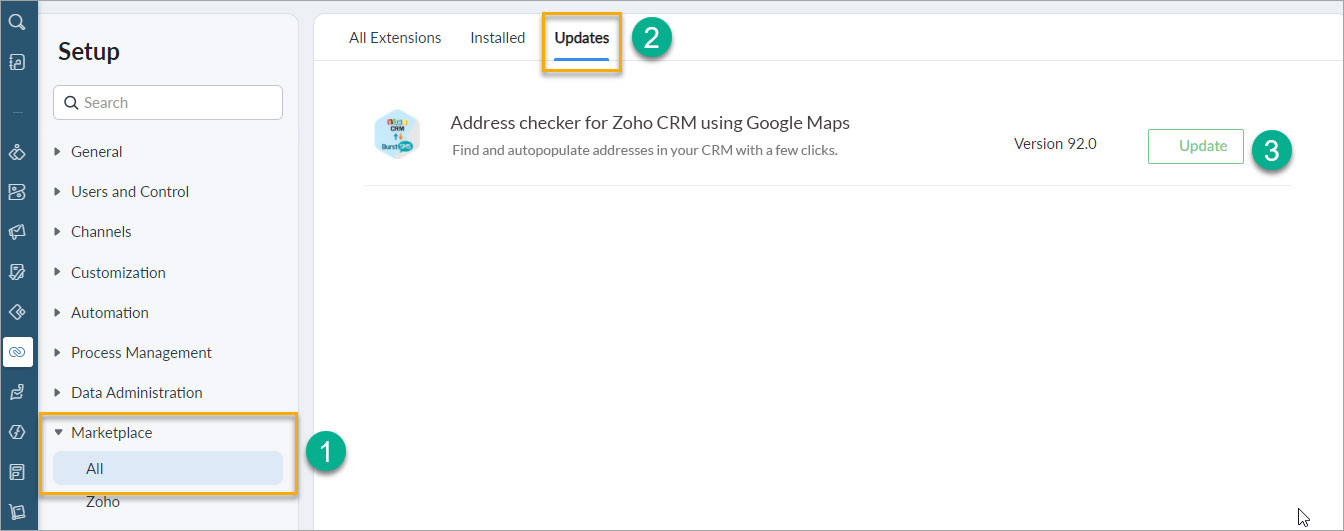
Task: Select Zoho under Marketplace
Action: 102,502
